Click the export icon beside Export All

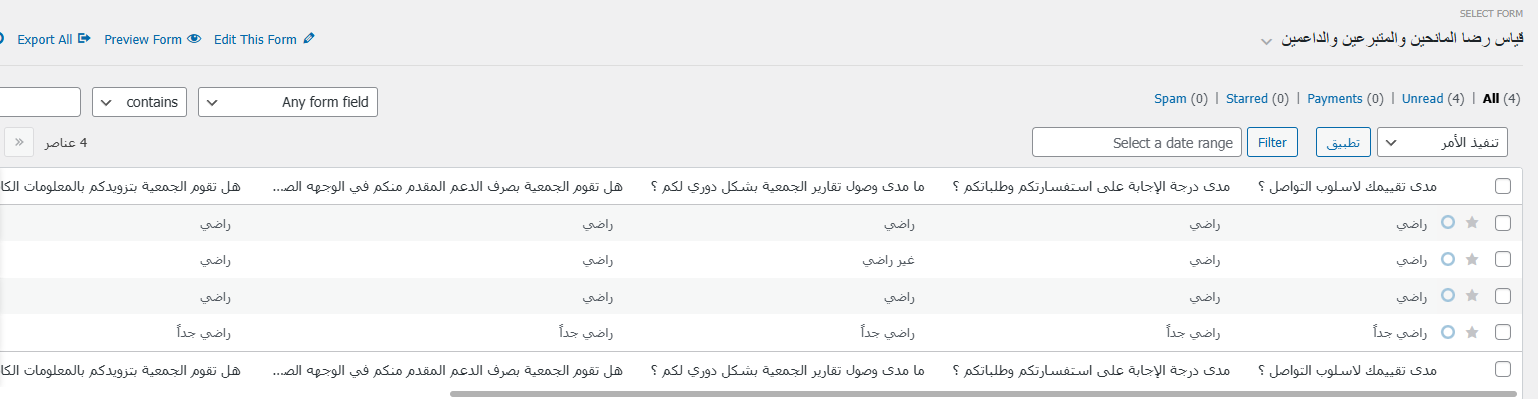point(84,39)
